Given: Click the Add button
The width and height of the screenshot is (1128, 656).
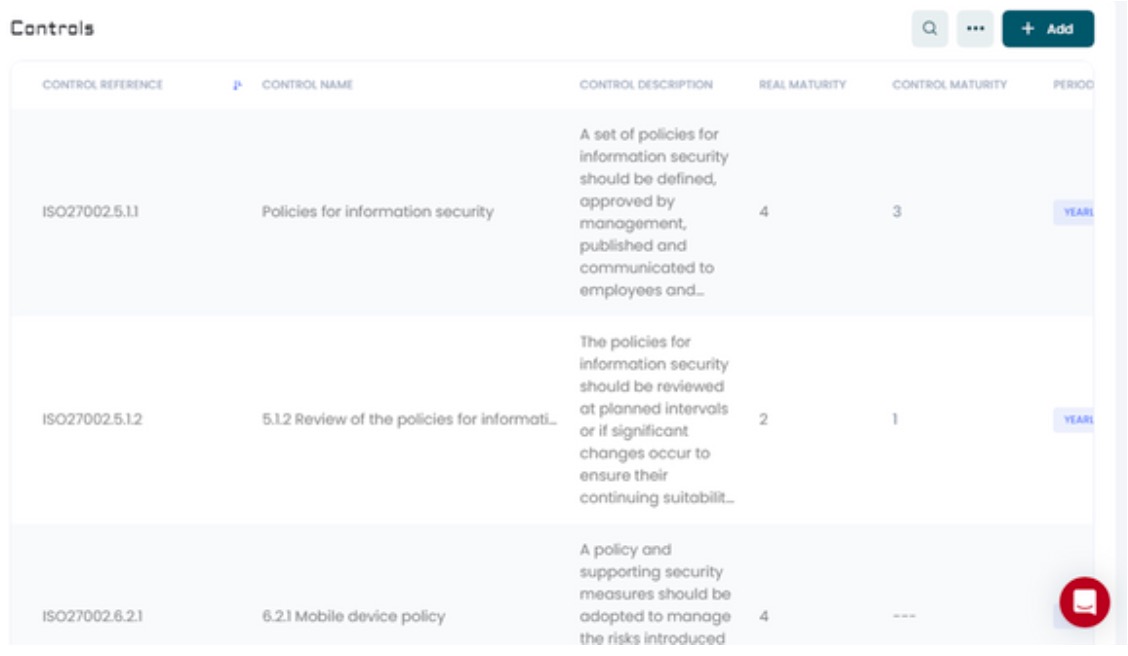Looking at the screenshot, I should click(x=1047, y=29).
